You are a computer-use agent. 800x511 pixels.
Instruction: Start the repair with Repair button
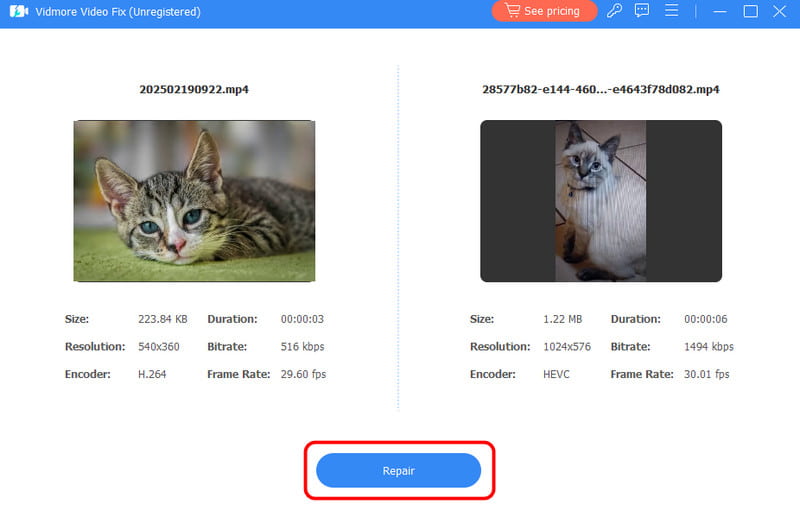point(398,470)
